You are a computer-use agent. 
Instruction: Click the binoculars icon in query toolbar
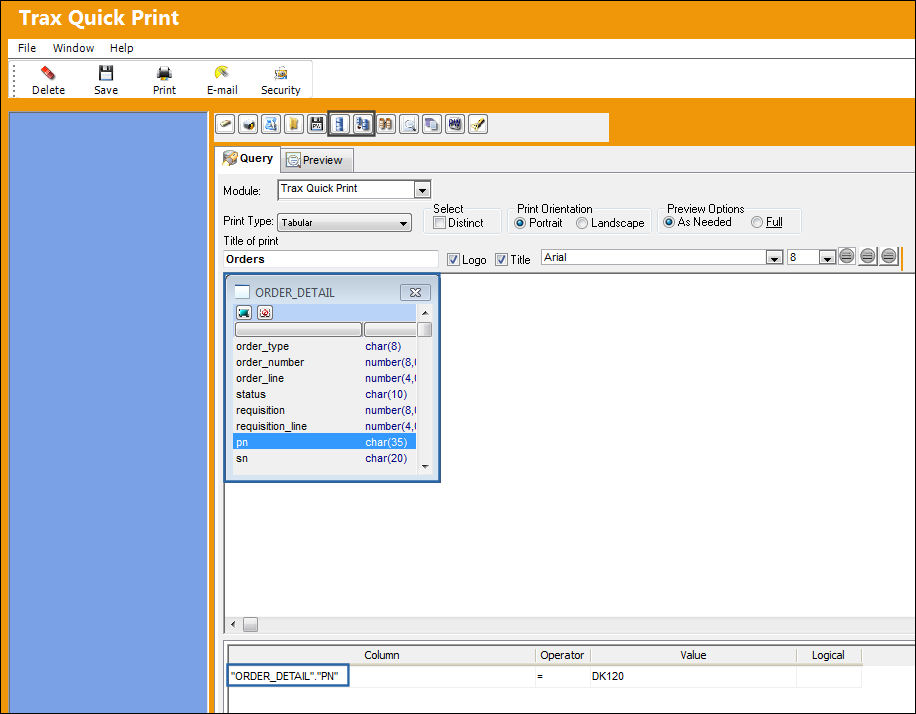point(386,124)
